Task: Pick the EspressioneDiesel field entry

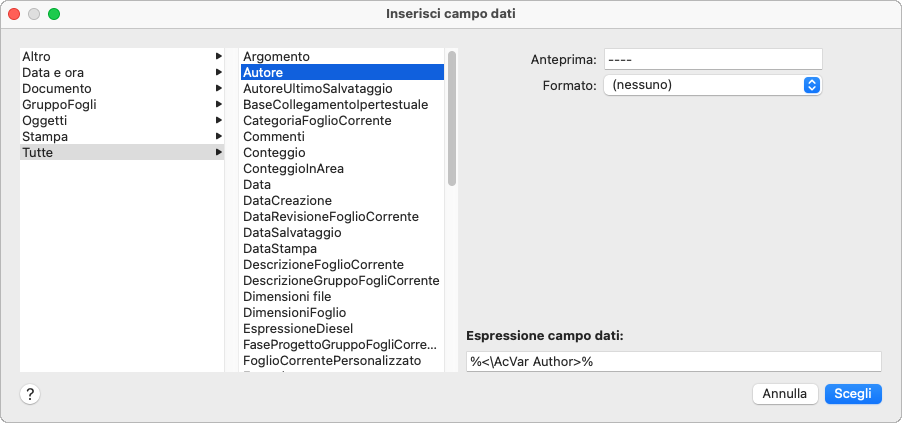Action: [298, 328]
